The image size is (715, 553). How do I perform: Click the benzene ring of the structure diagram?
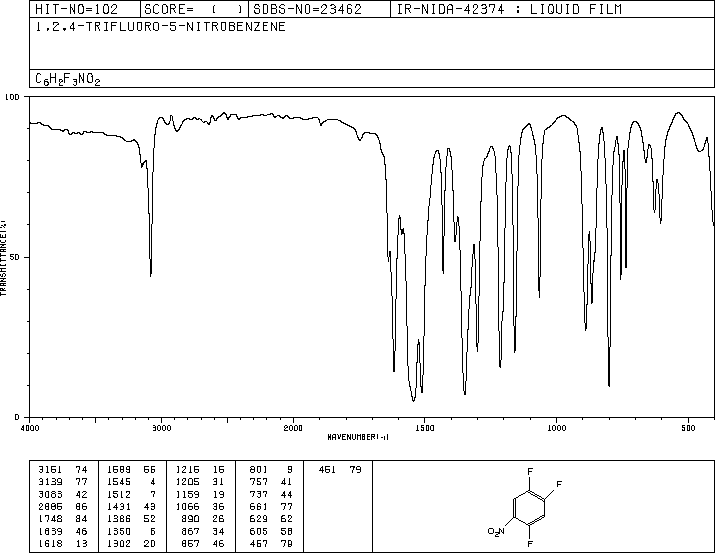click(x=529, y=508)
